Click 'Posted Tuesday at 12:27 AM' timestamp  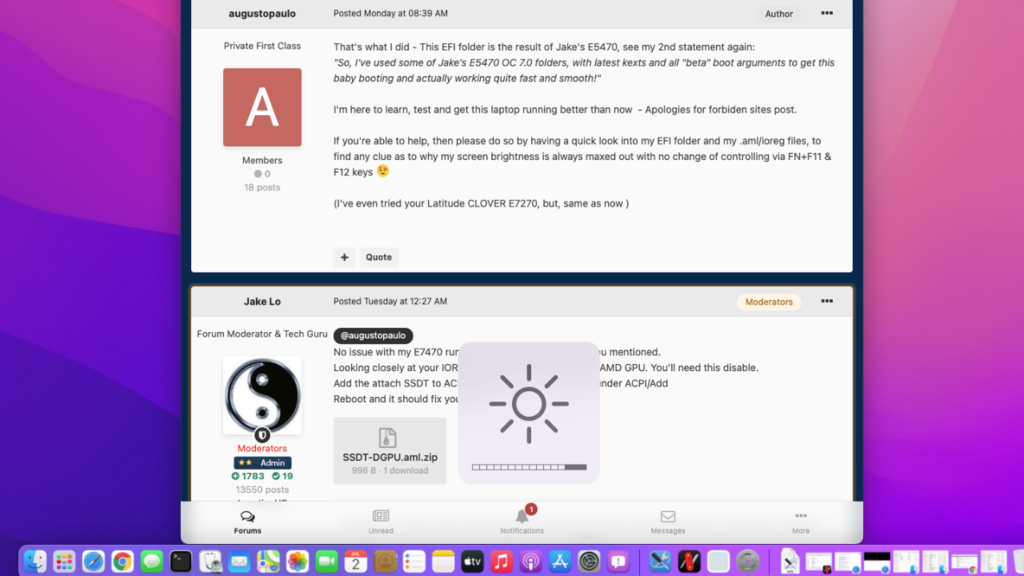click(390, 301)
